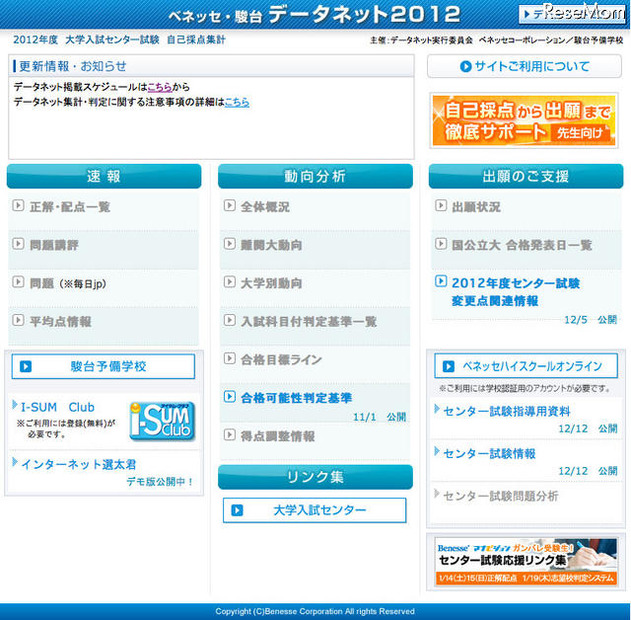Viewport: 631px width, 620px height.
Task: Click the arrow icon beside 得点調整情報
Action: [x=229, y=435]
